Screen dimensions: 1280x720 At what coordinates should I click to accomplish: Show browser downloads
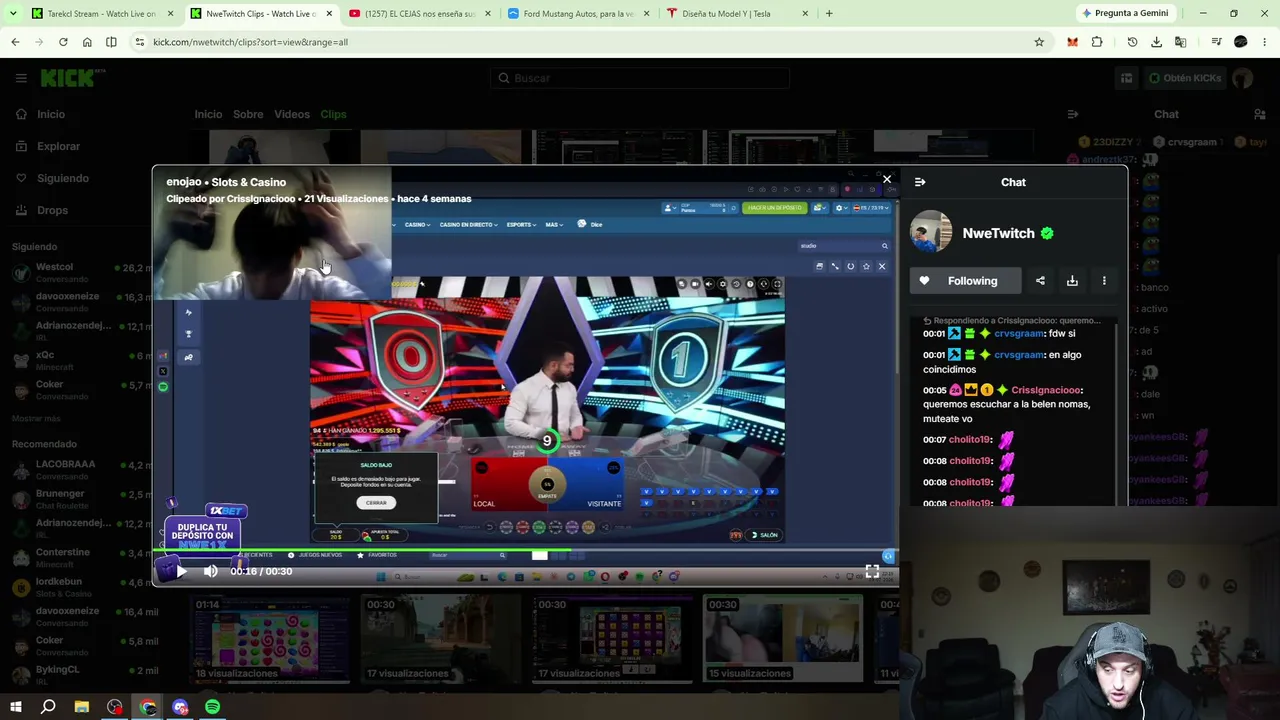point(1156,42)
